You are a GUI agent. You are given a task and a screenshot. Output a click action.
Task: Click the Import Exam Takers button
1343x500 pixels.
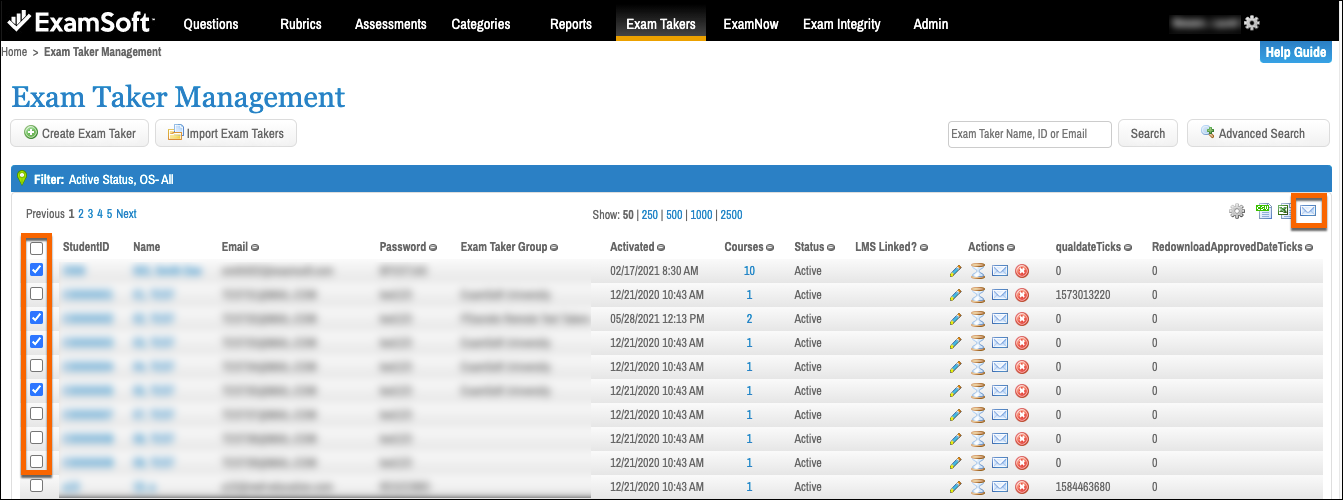click(x=226, y=133)
